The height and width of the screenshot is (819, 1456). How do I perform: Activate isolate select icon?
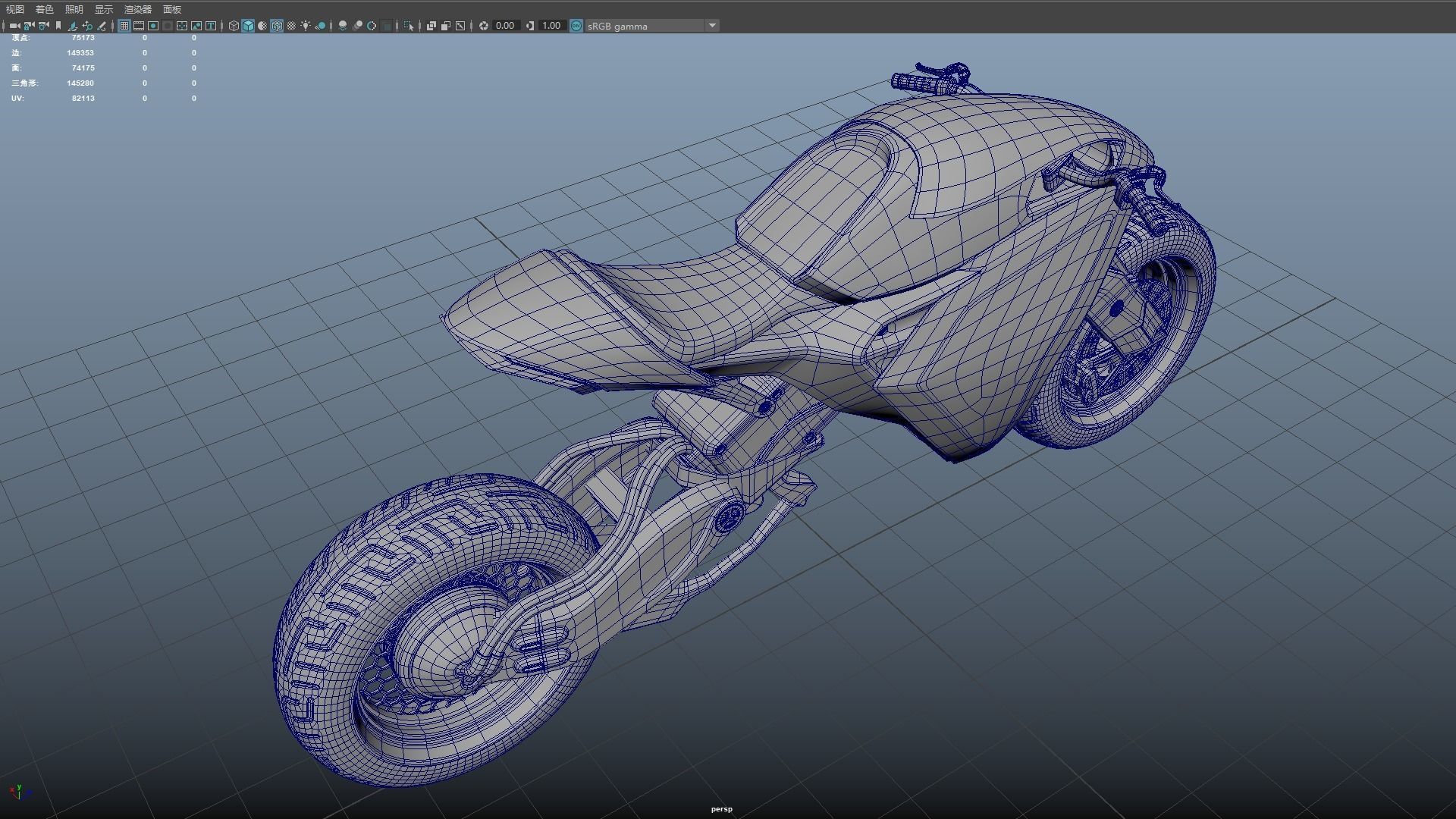click(x=407, y=25)
